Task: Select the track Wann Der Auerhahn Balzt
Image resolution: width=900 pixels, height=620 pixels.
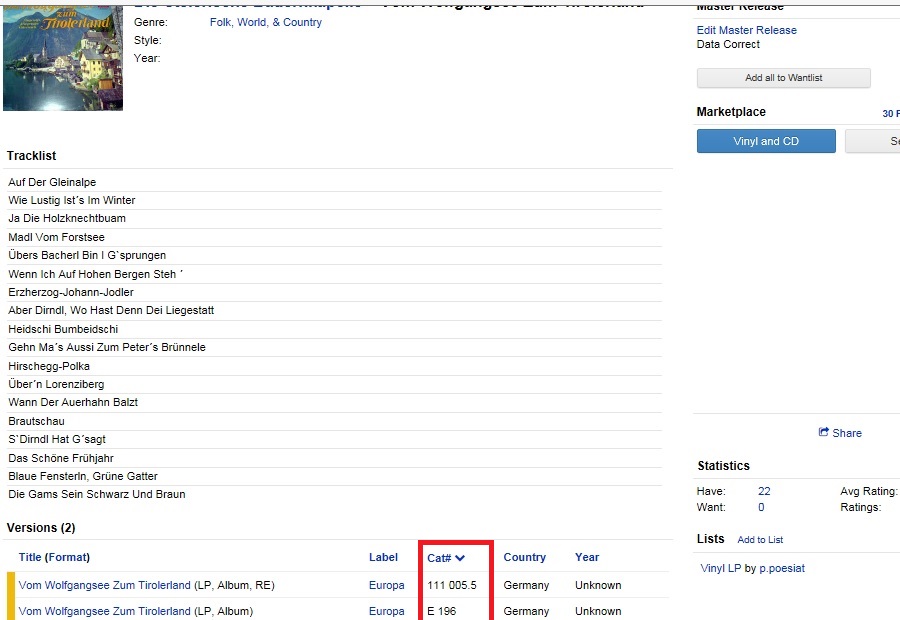Action: pos(73,402)
